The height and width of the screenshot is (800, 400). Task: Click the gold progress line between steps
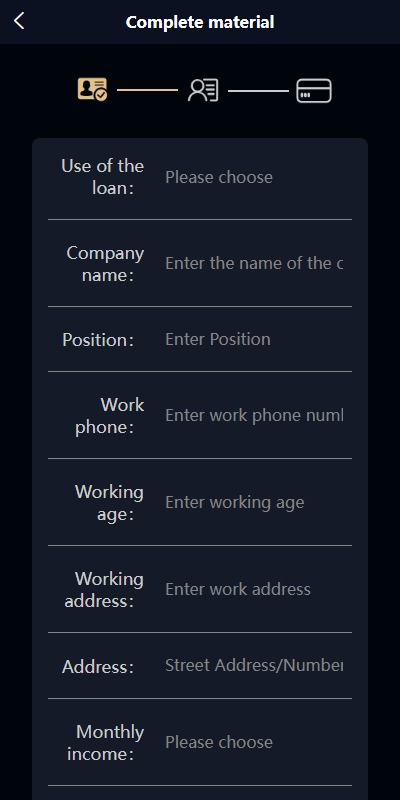pos(147,90)
